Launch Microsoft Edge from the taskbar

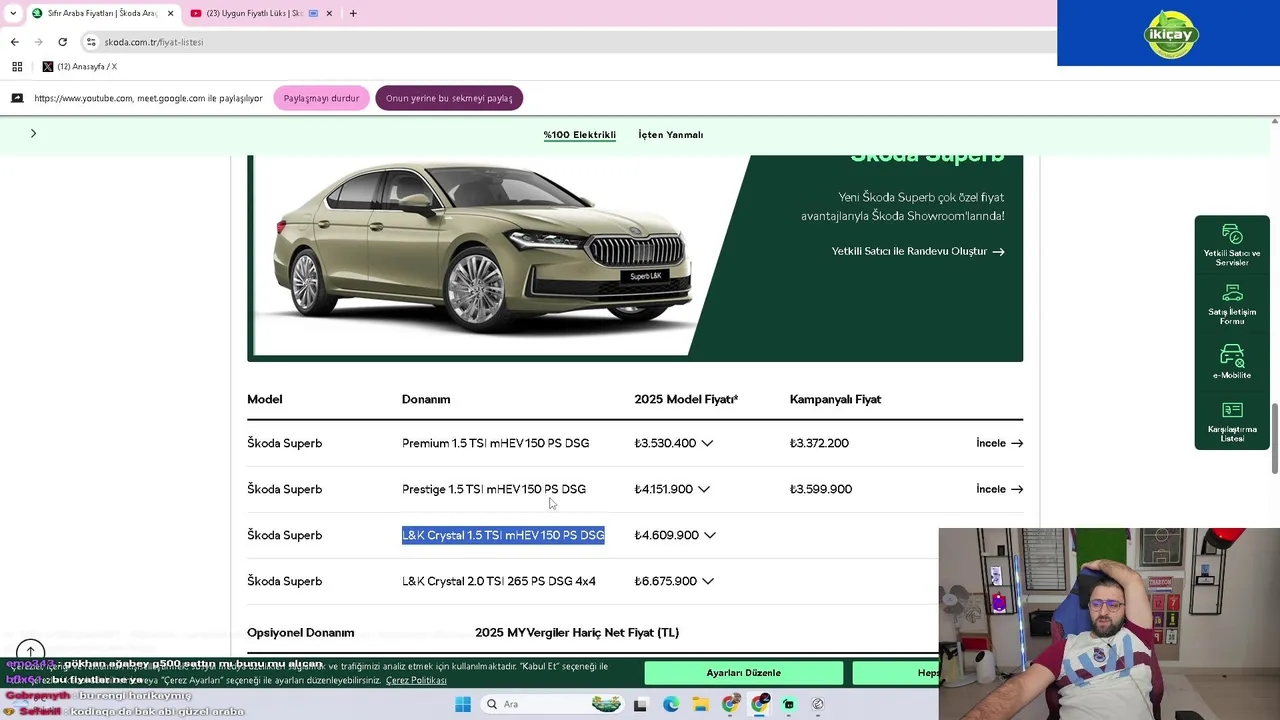(670, 704)
